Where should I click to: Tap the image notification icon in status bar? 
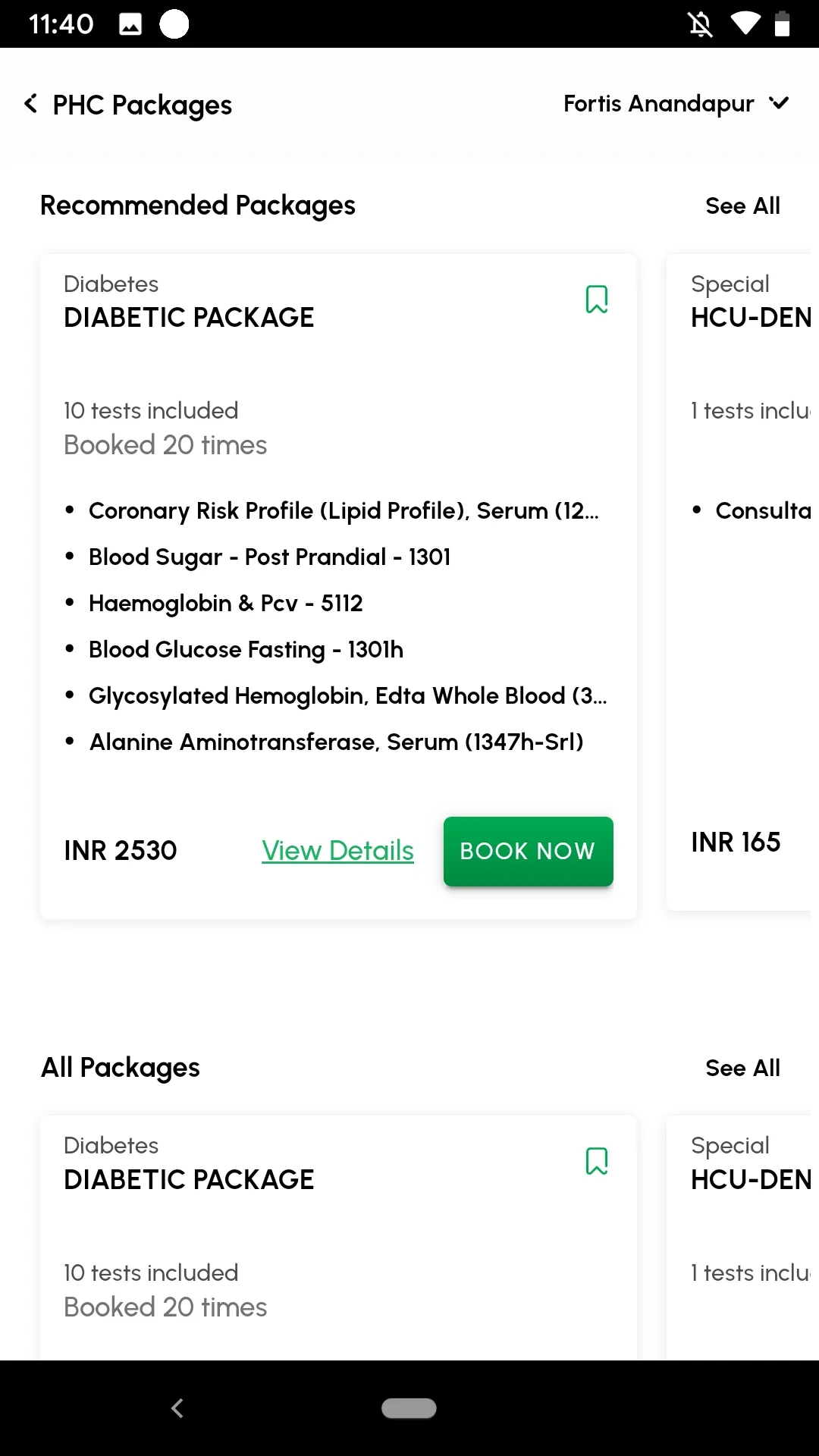point(130,24)
